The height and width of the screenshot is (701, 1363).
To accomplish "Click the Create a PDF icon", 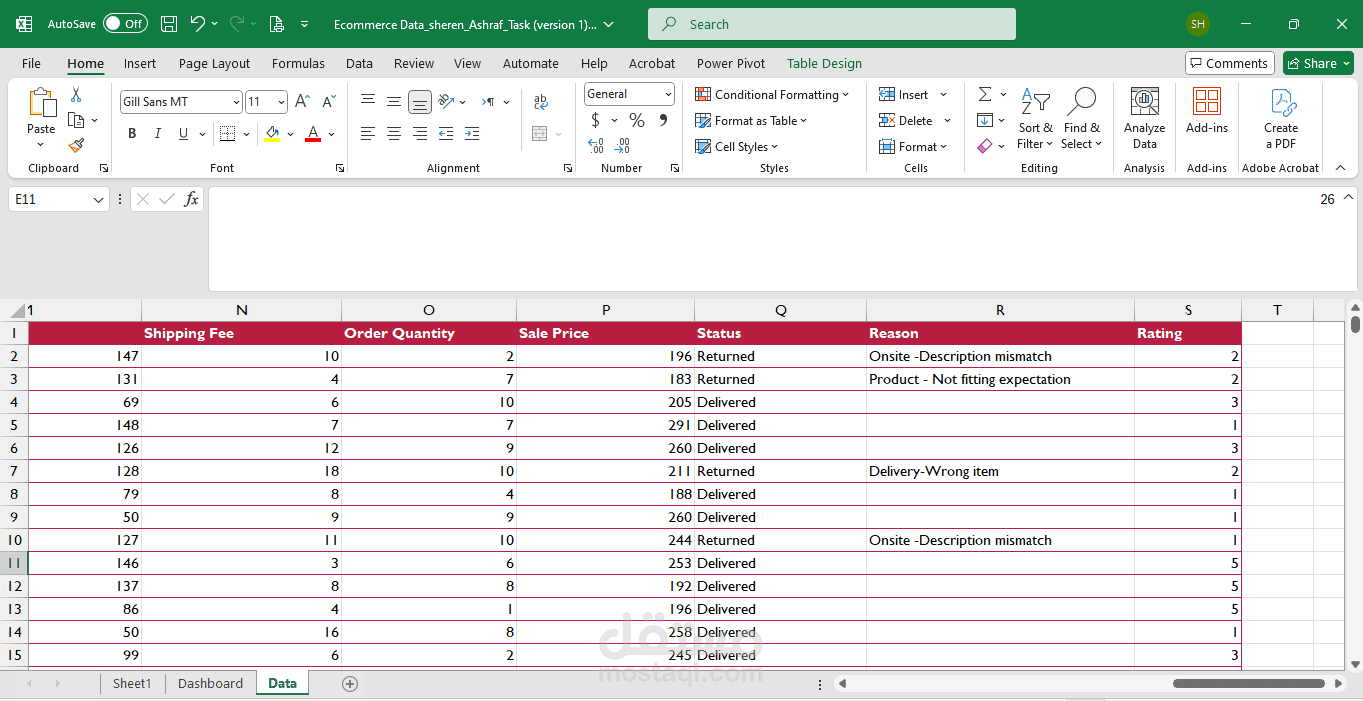I will [x=1281, y=118].
